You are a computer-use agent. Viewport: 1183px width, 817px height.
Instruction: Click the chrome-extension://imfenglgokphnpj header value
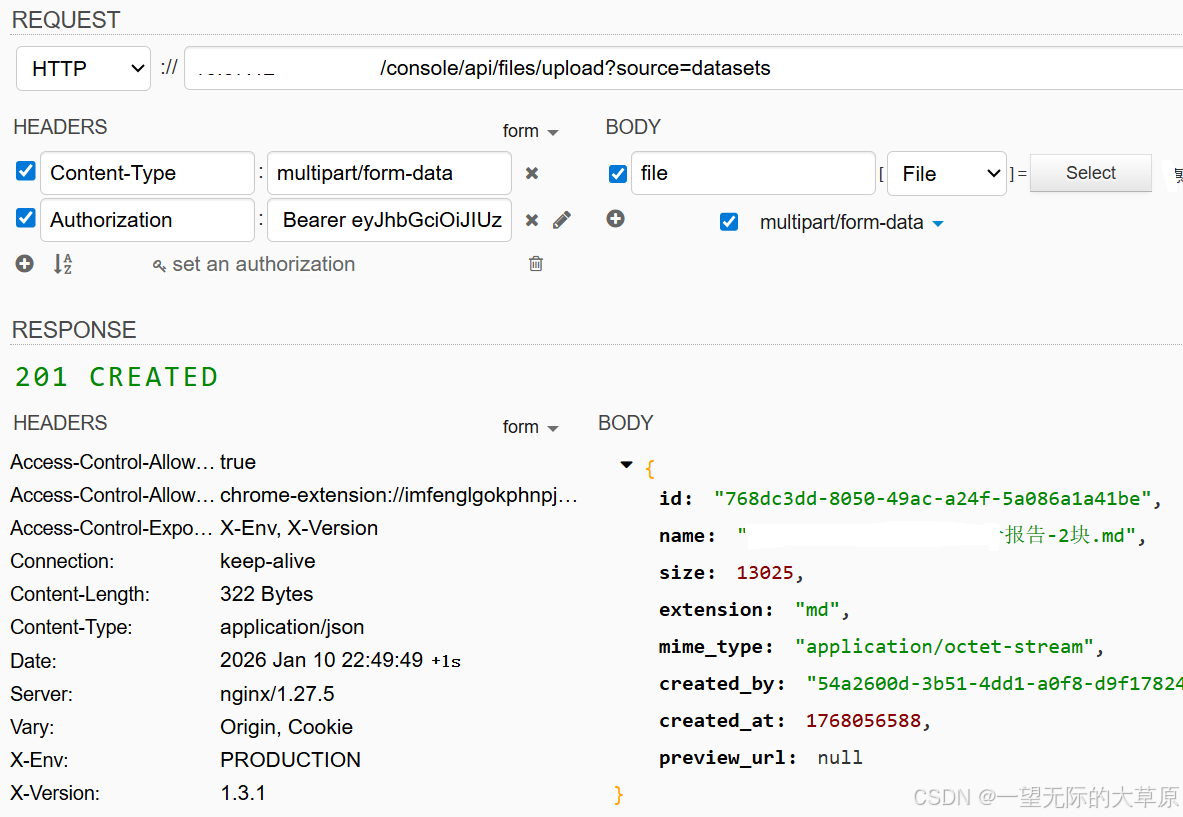click(x=399, y=495)
